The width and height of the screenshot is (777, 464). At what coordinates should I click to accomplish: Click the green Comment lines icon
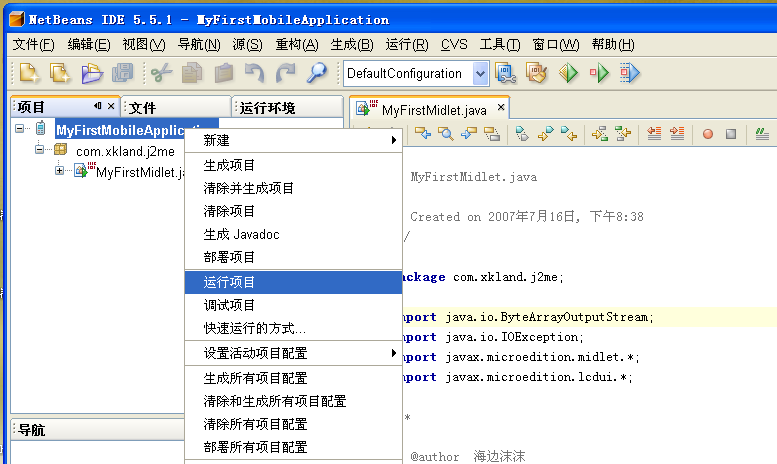point(762,133)
